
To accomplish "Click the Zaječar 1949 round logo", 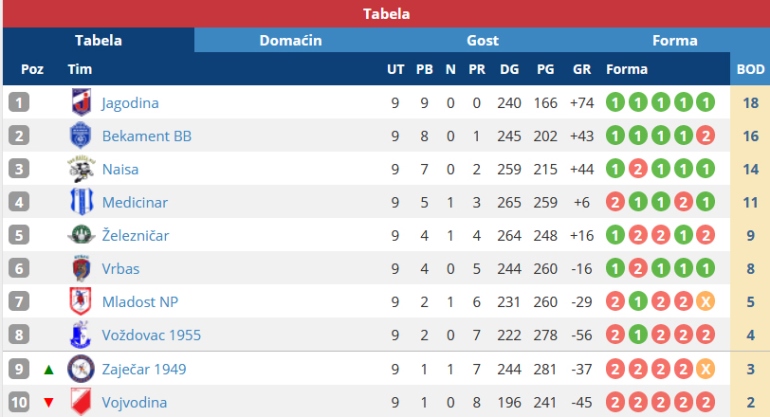I will click(80, 369).
